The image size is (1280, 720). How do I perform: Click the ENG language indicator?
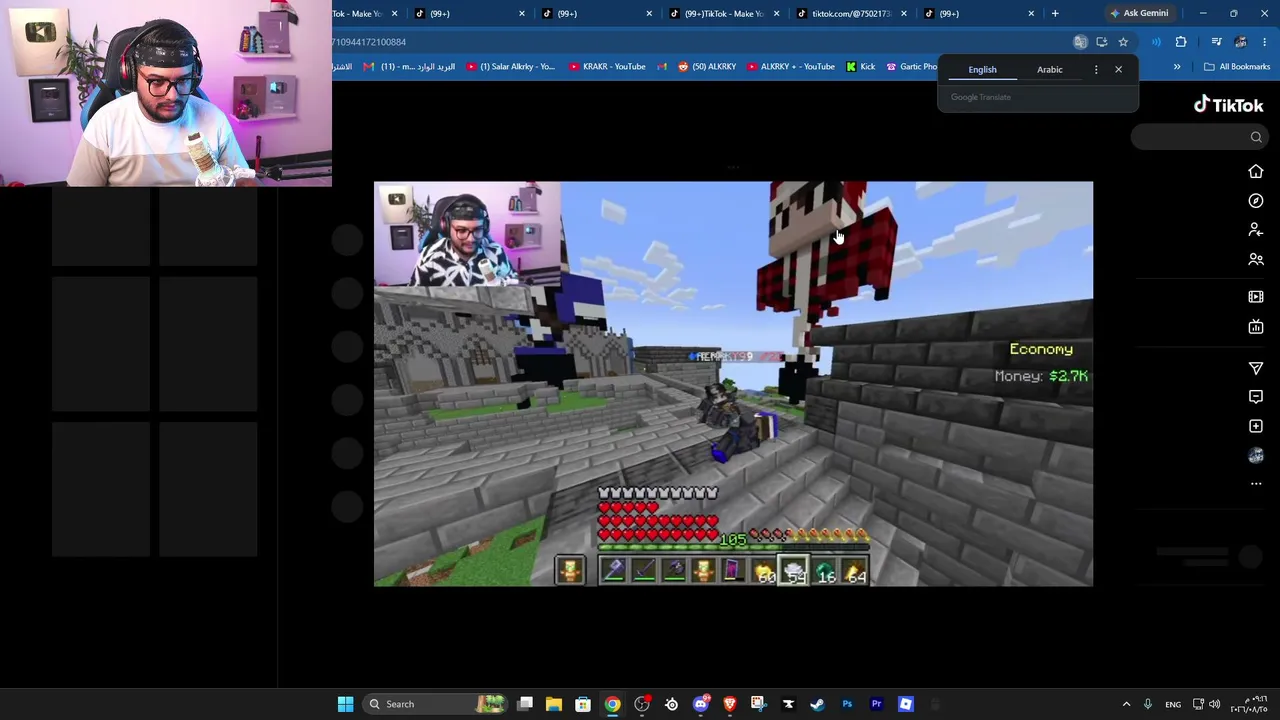coord(1173,704)
